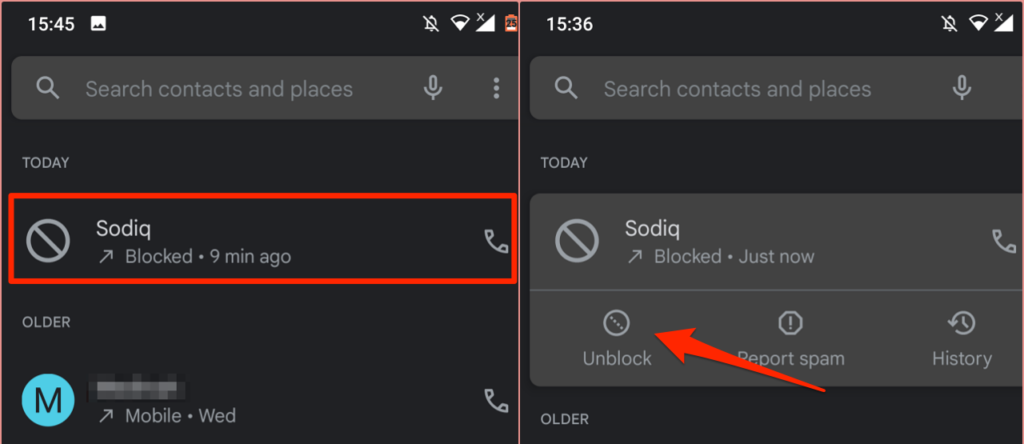Image resolution: width=1024 pixels, height=444 pixels.
Task: Tap the Report spam exclamation icon
Action: [790, 323]
